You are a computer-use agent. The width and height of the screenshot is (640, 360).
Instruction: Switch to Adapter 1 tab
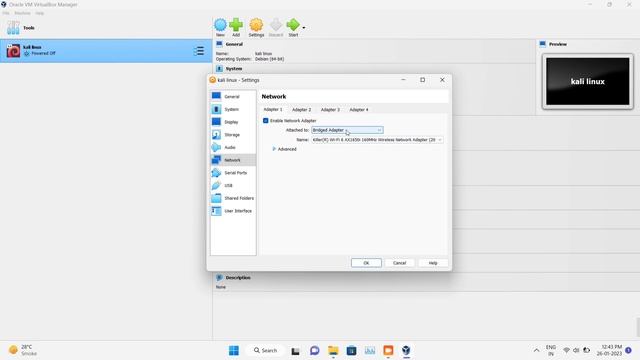[273, 109]
